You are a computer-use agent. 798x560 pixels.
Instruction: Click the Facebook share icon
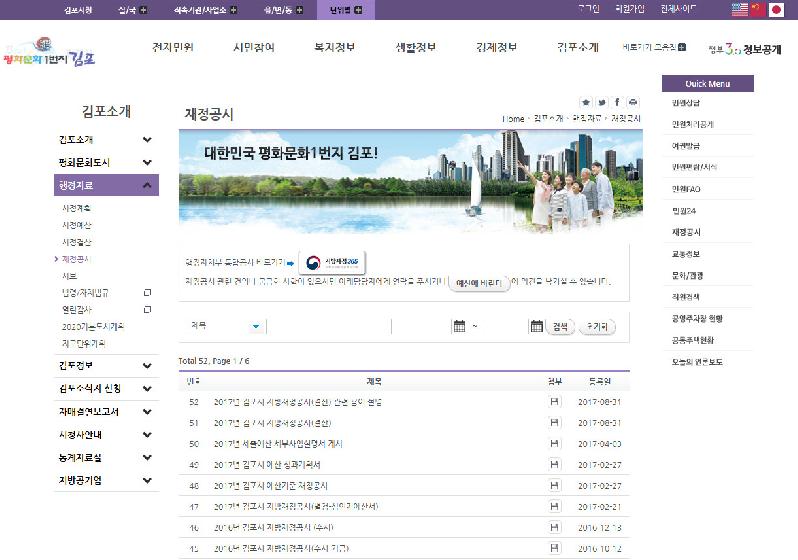tap(618, 102)
